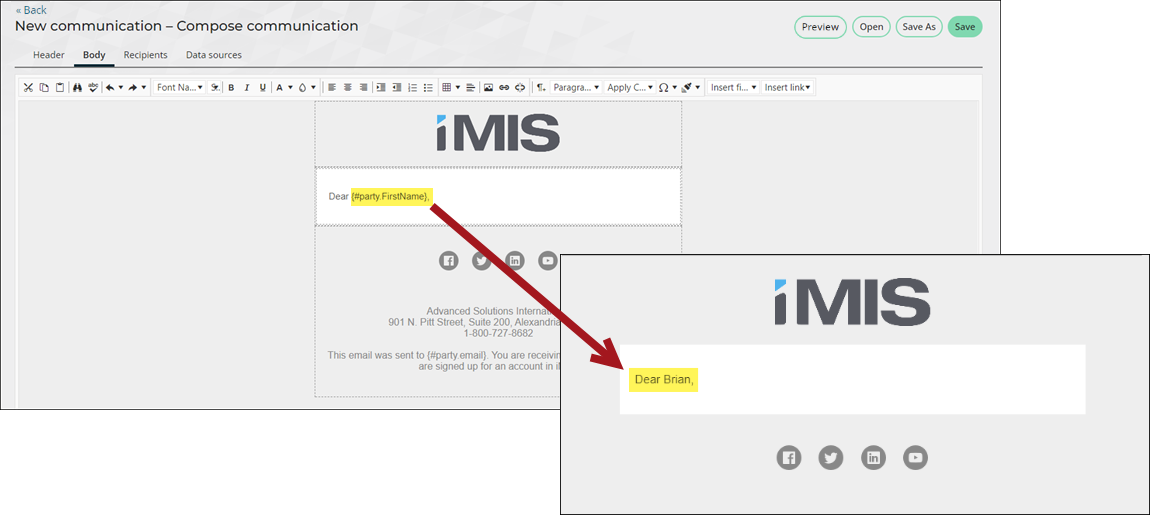
Task: Open Find and Replace binoculars icon
Action: [77, 87]
